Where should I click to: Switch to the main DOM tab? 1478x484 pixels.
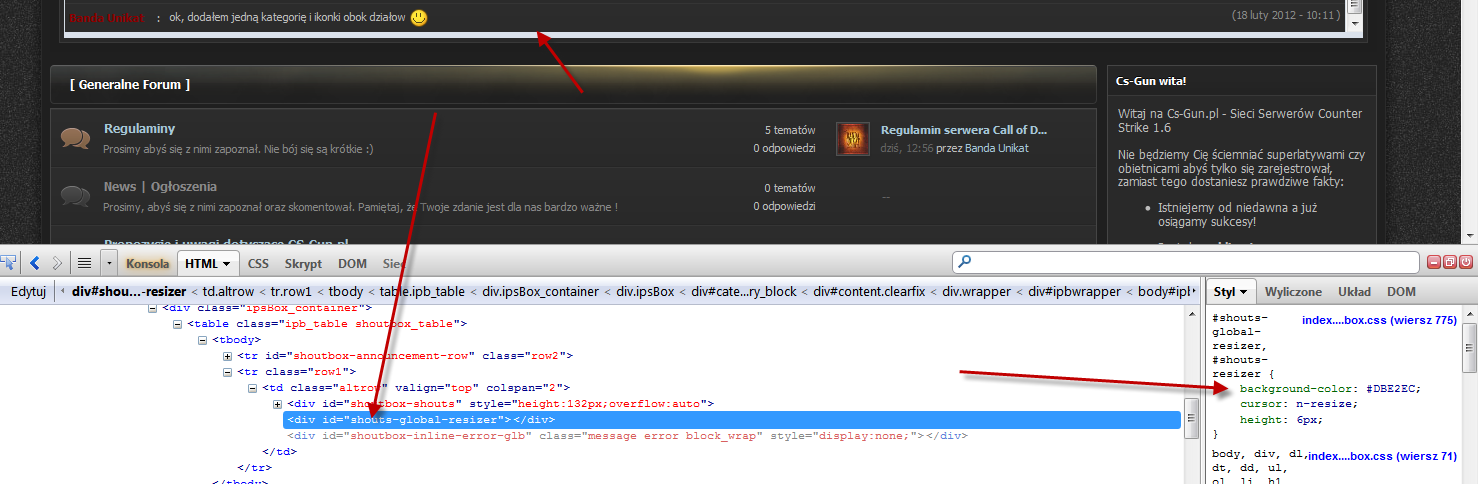352,264
